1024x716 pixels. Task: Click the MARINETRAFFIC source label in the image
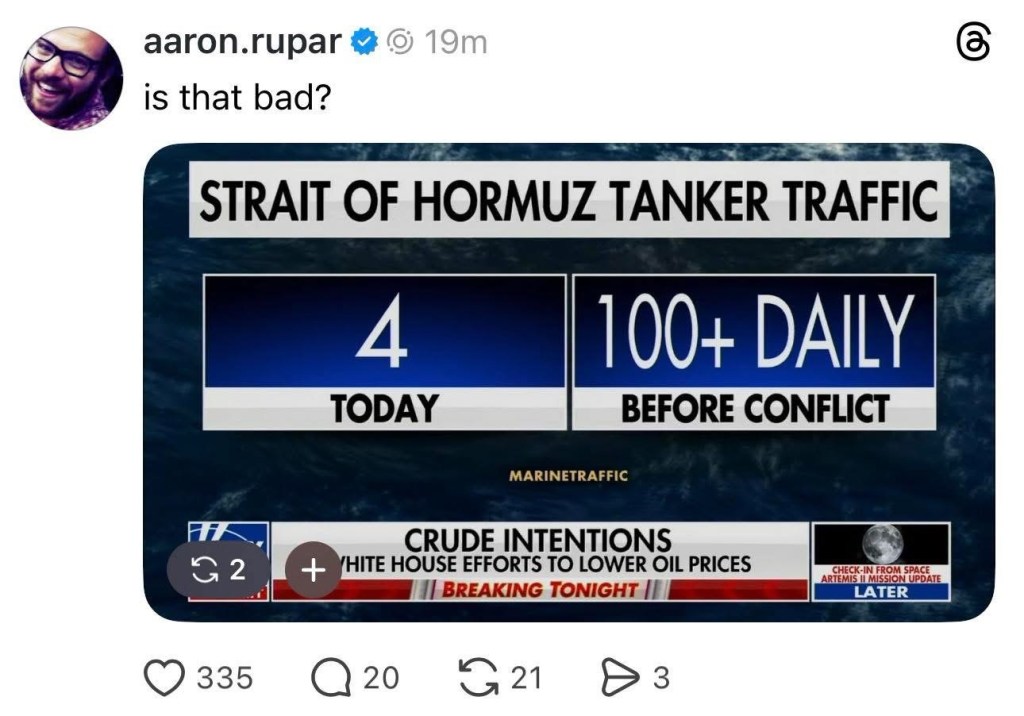tap(569, 476)
